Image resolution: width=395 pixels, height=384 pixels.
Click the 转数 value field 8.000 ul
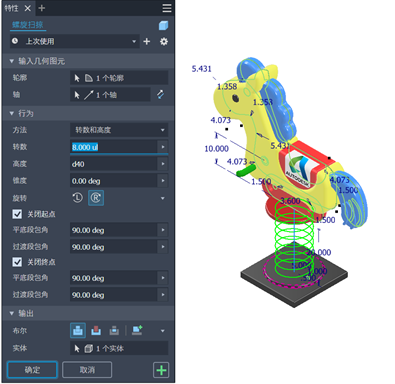tap(114, 147)
